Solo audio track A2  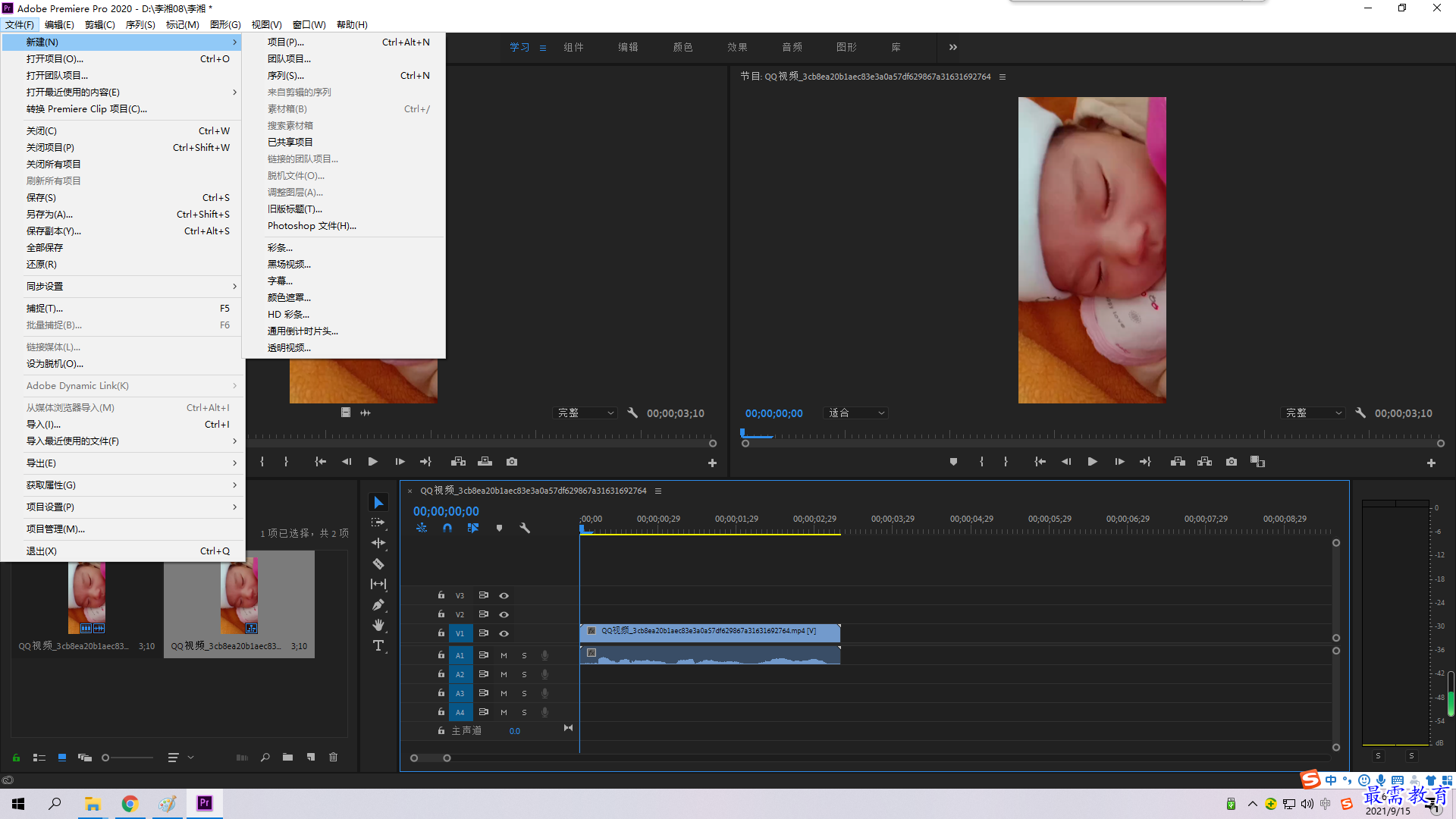pyautogui.click(x=524, y=674)
